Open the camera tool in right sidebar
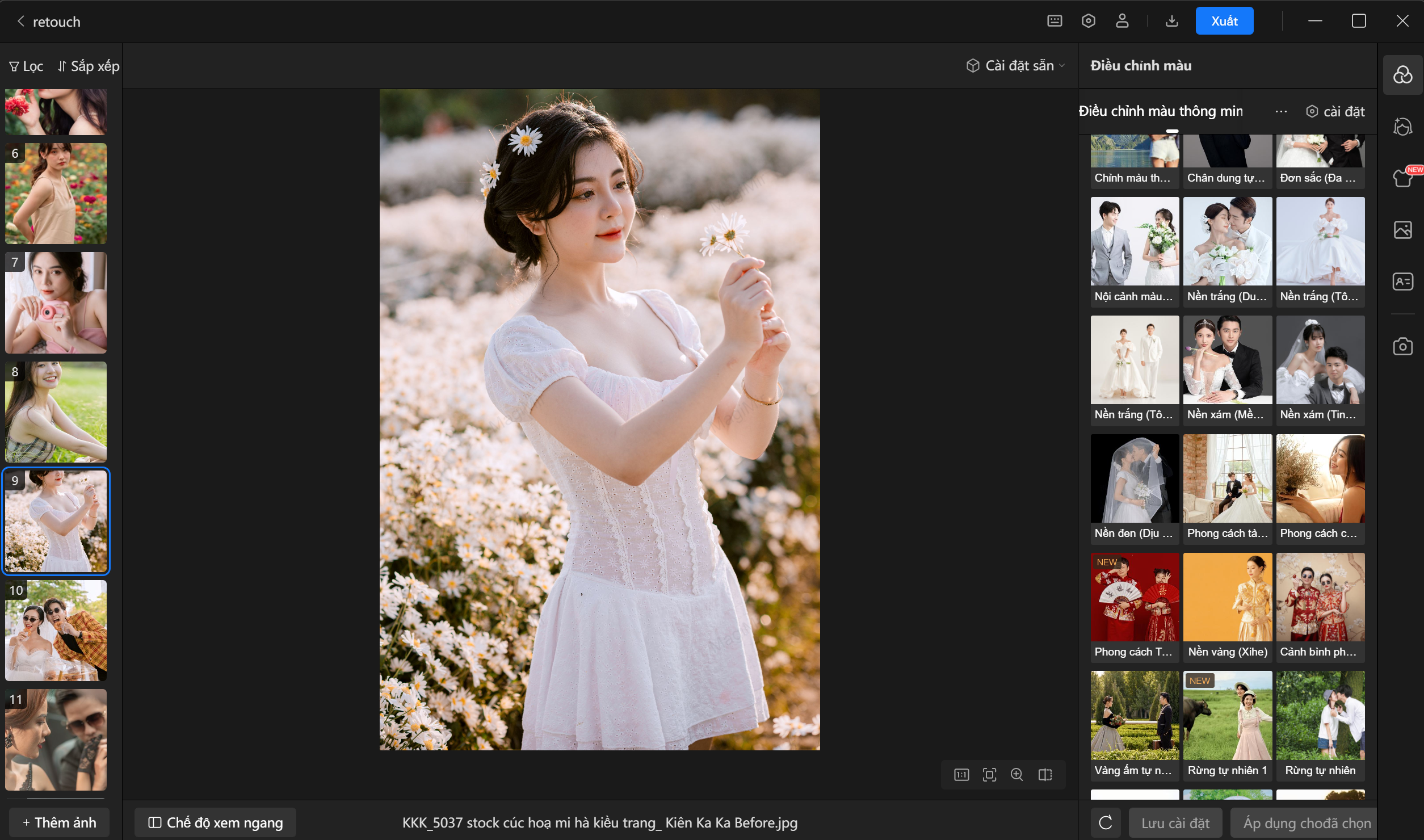1424x840 pixels. 1402,346
